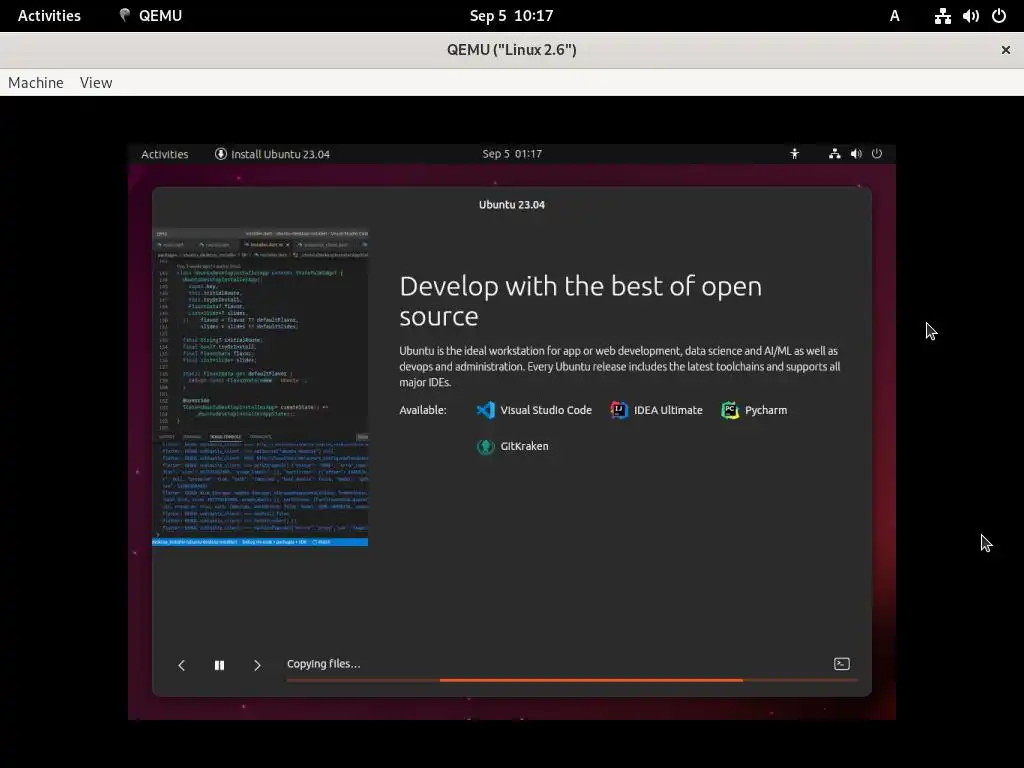Open guest clock showing Sep 5 01:17
Screen dimensions: 1024x768
point(512,154)
